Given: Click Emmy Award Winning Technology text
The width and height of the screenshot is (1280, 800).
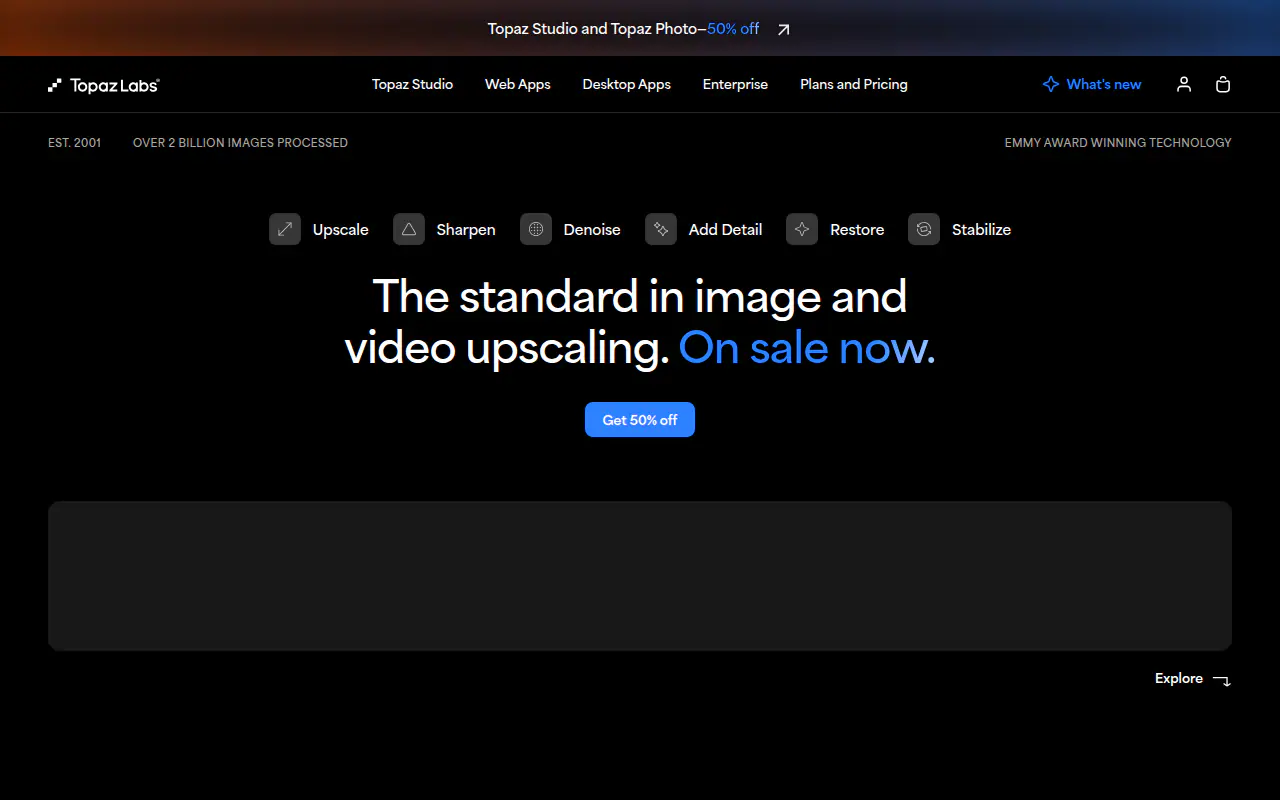Looking at the screenshot, I should tap(1118, 143).
